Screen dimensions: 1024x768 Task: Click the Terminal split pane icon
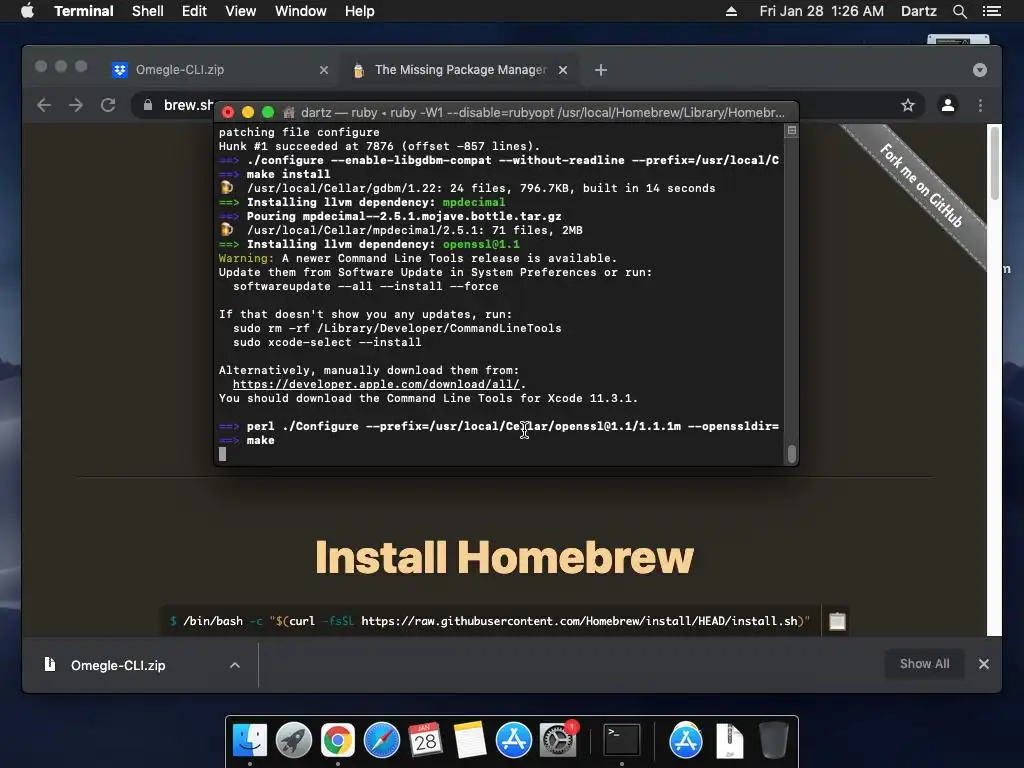[792, 131]
